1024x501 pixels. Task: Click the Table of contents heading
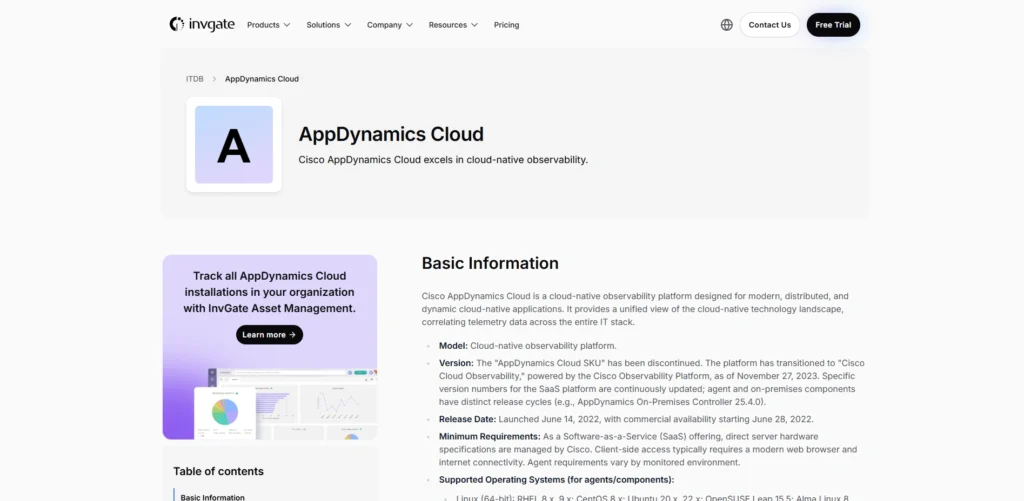218,471
